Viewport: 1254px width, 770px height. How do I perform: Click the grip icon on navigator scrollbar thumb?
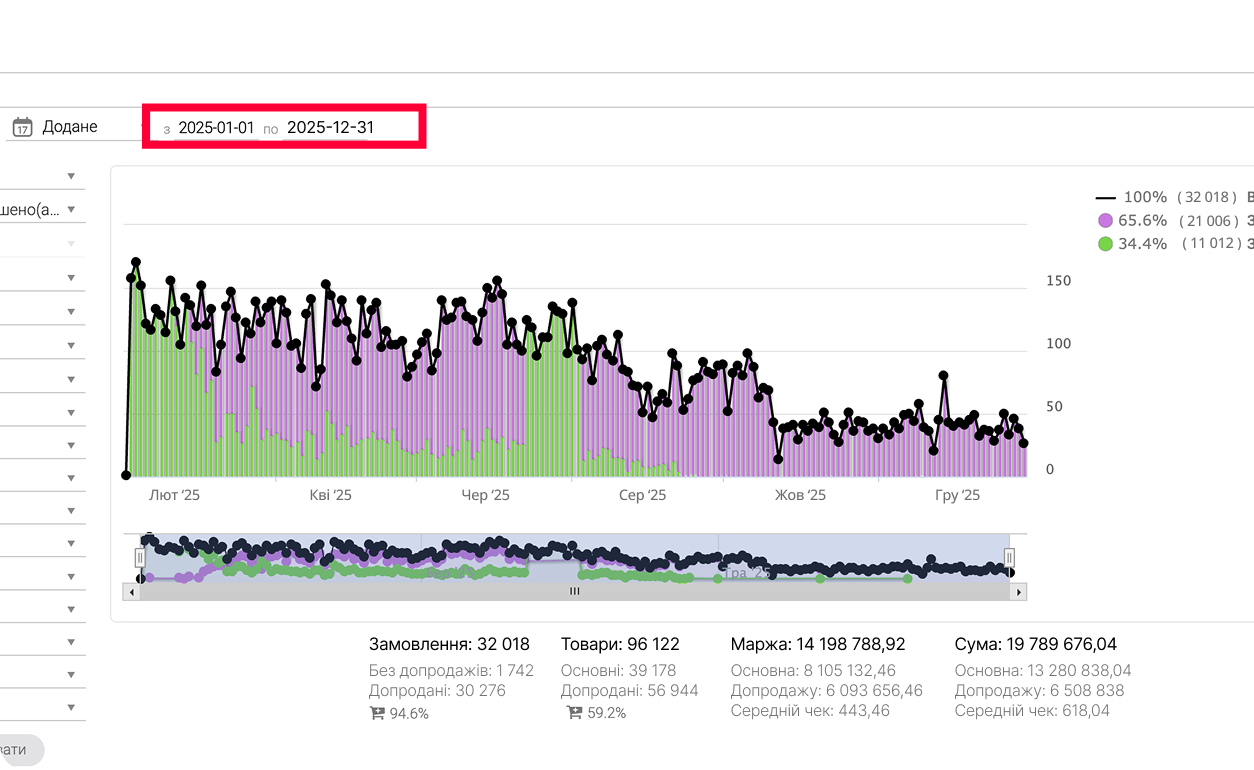coord(575,592)
